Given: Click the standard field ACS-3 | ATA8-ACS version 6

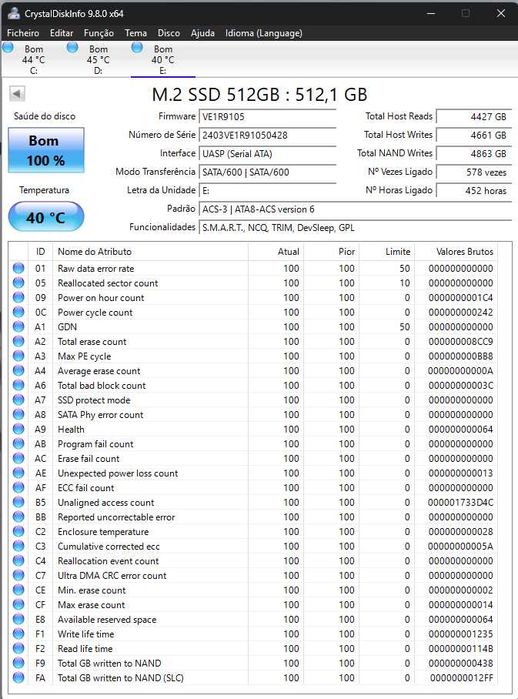Looking at the screenshot, I should (x=355, y=209).
